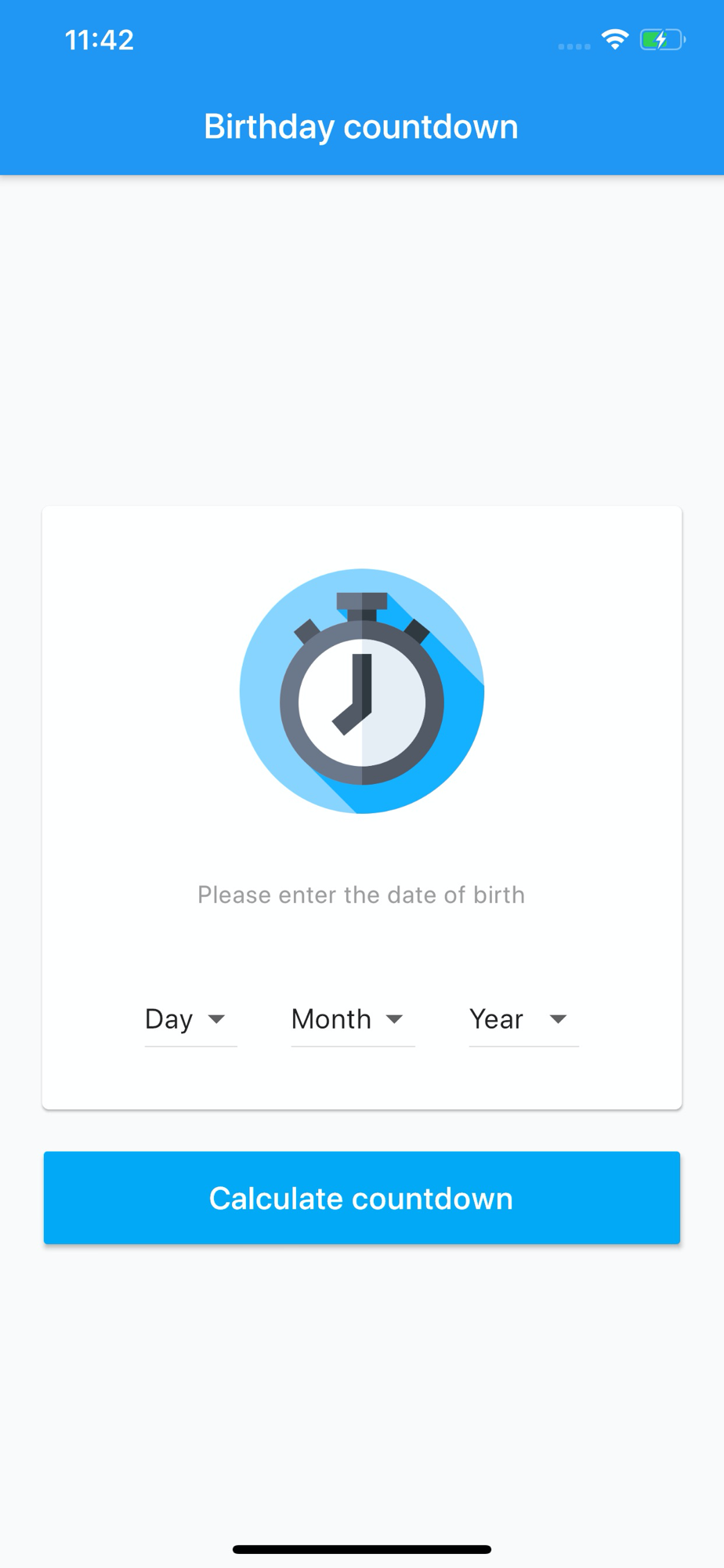The width and height of the screenshot is (724, 1568).
Task: Tap the battery charging indicator
Action: click(663, 39)
